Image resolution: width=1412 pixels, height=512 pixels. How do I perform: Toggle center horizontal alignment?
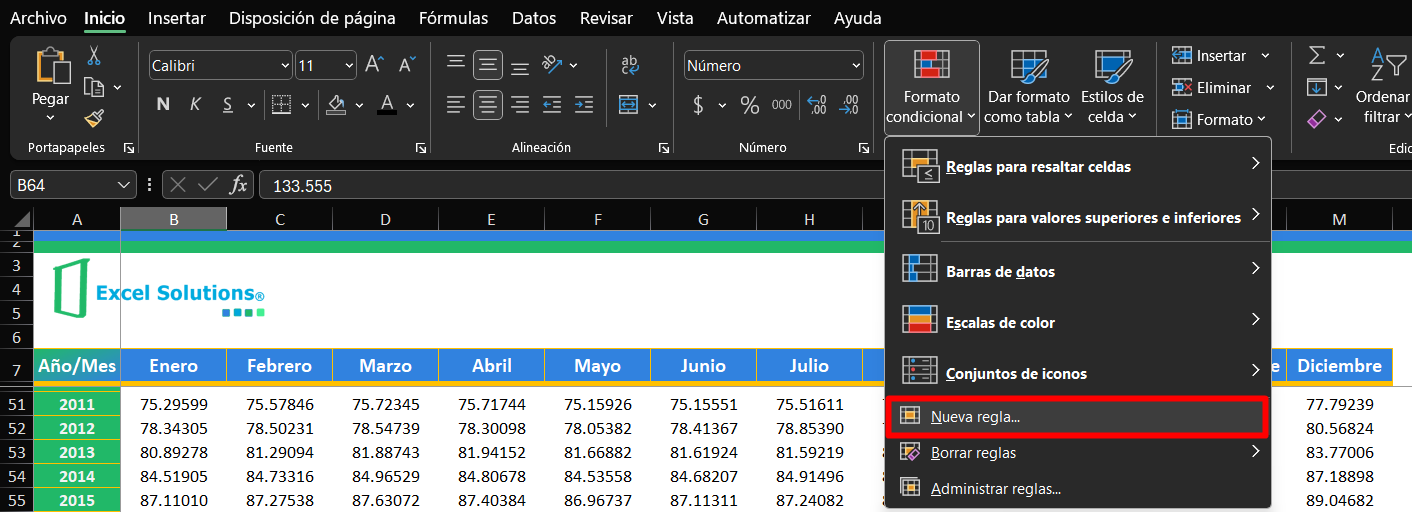point(488,104)
